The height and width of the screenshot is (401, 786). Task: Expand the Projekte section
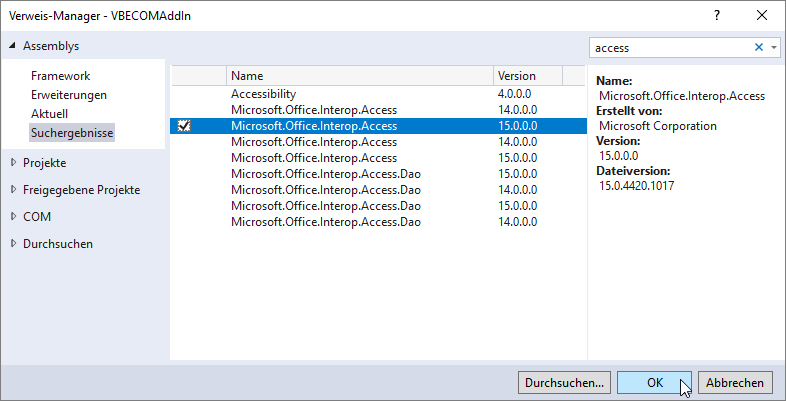[13, 163]
